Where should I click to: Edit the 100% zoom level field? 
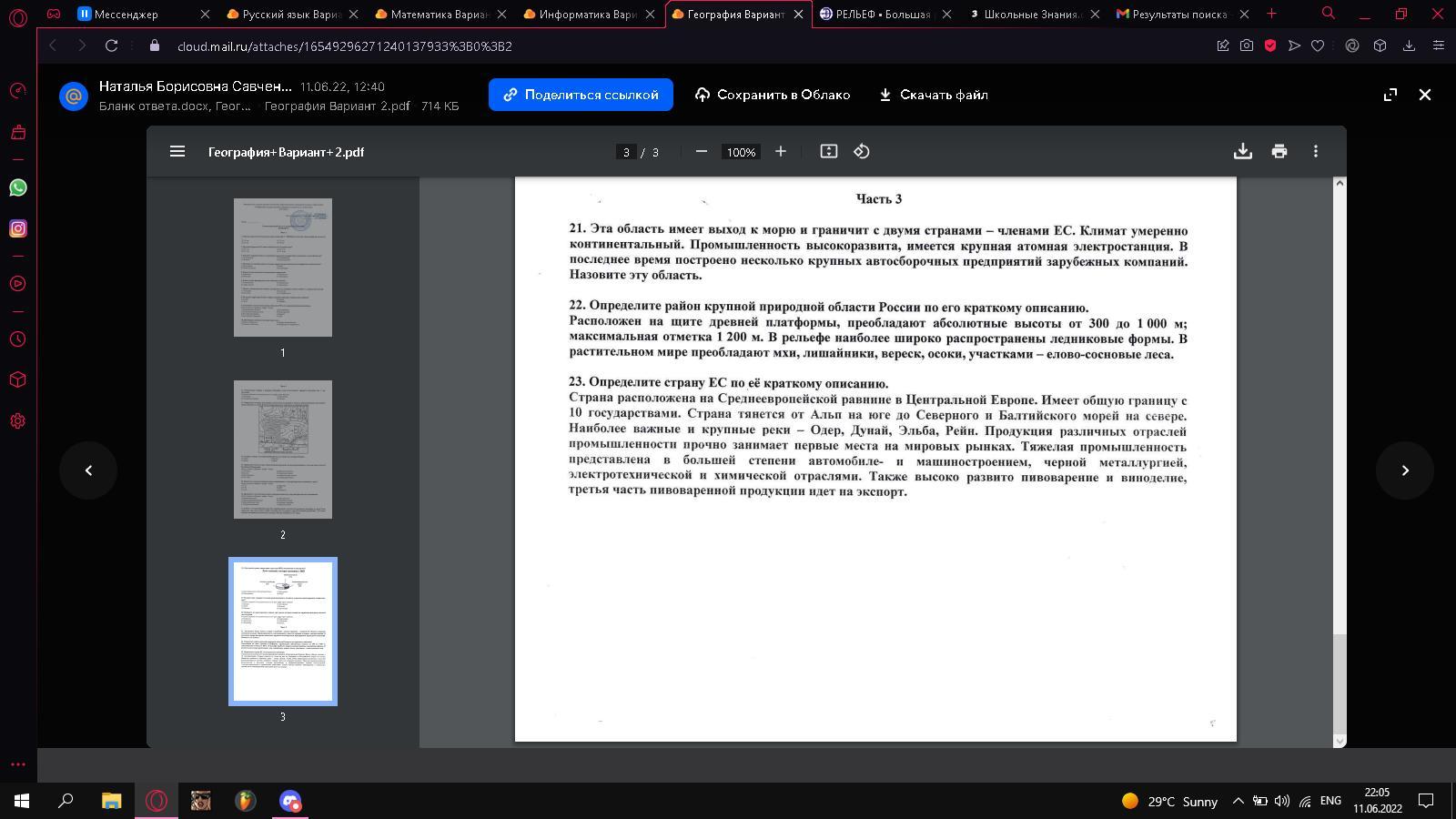tap(741, 152)
